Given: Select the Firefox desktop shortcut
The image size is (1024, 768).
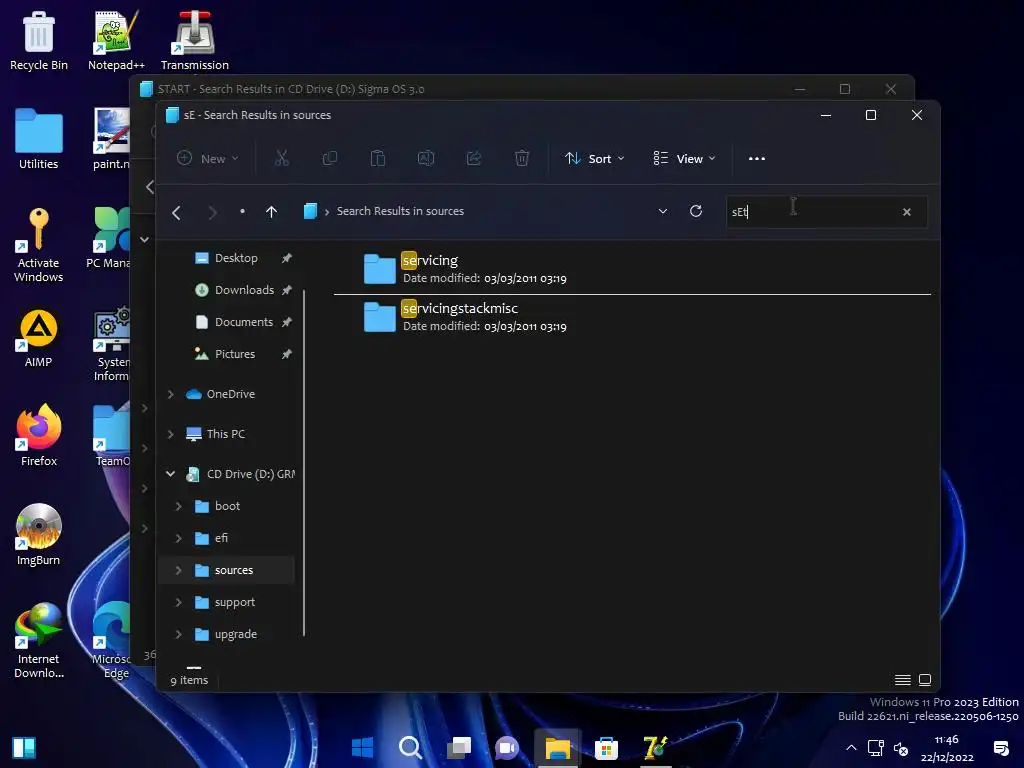Looking at the screenshot, I should click(39, 436).
